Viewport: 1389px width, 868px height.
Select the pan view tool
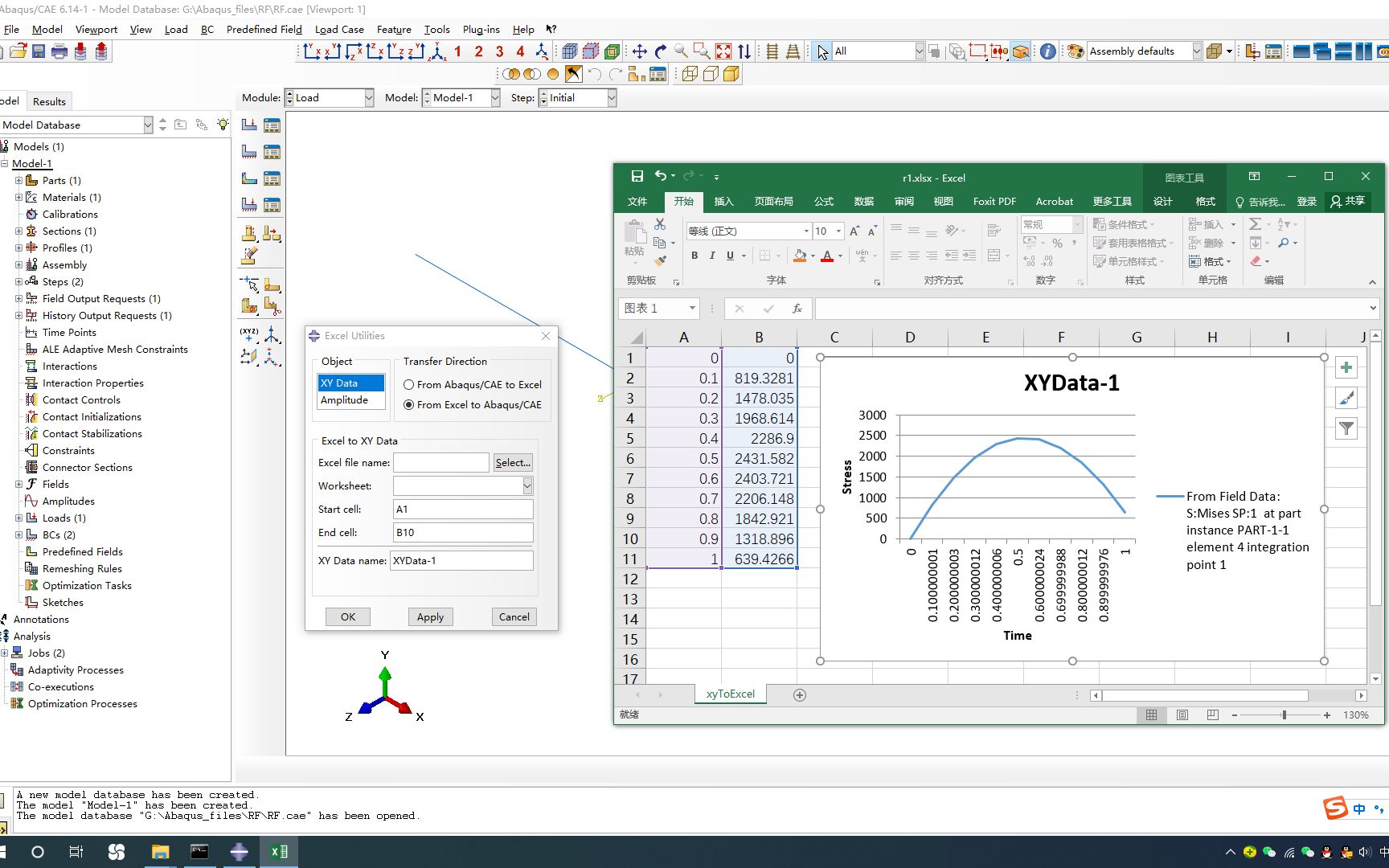click(x=640, y=51)
